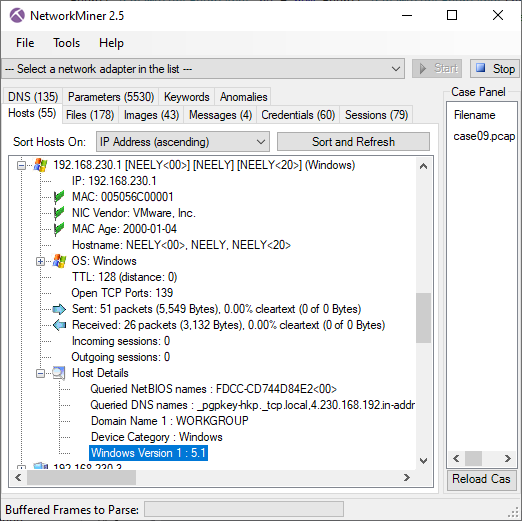Select the Outgoing sessions: 0 row

click(121, 357)
